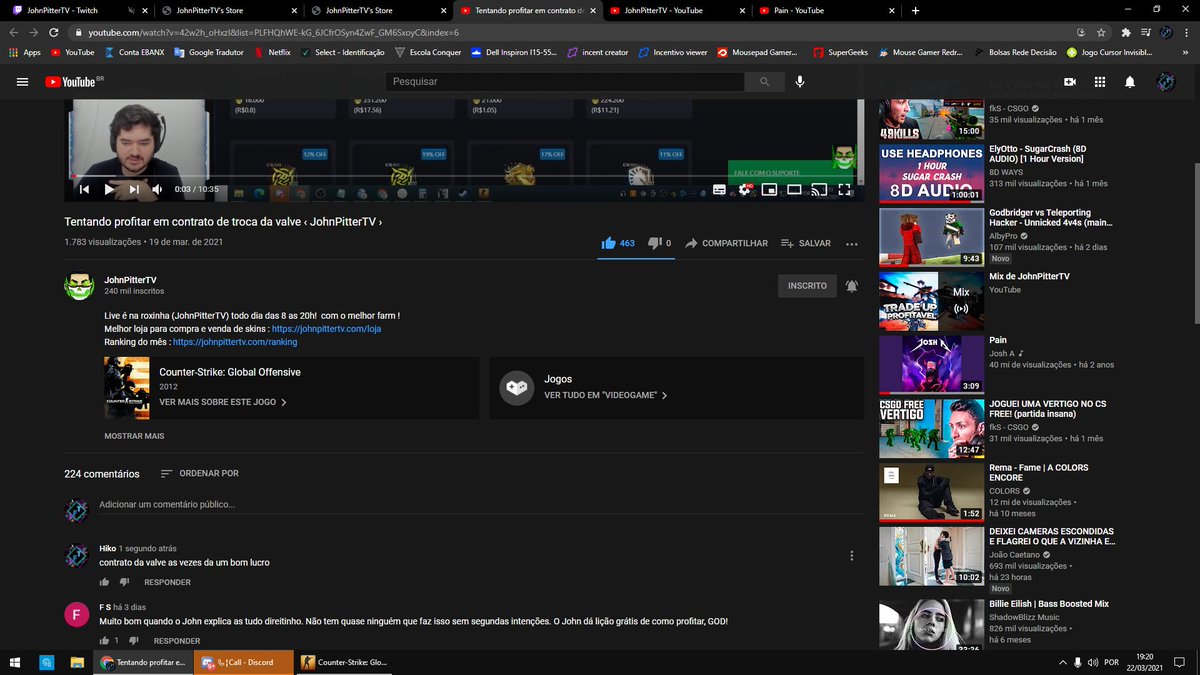Dislike the video
This screenshot has height=675, width=1200.
click(659, 243)
